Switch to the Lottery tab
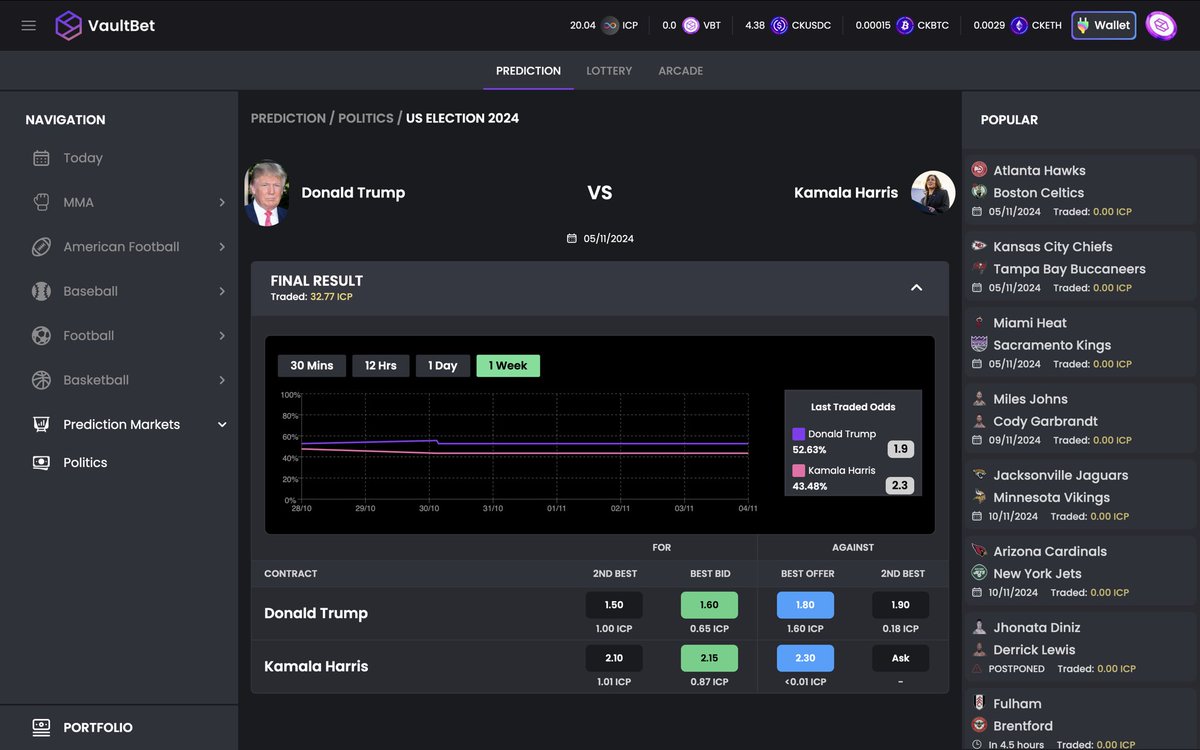 tap(609, 71)
